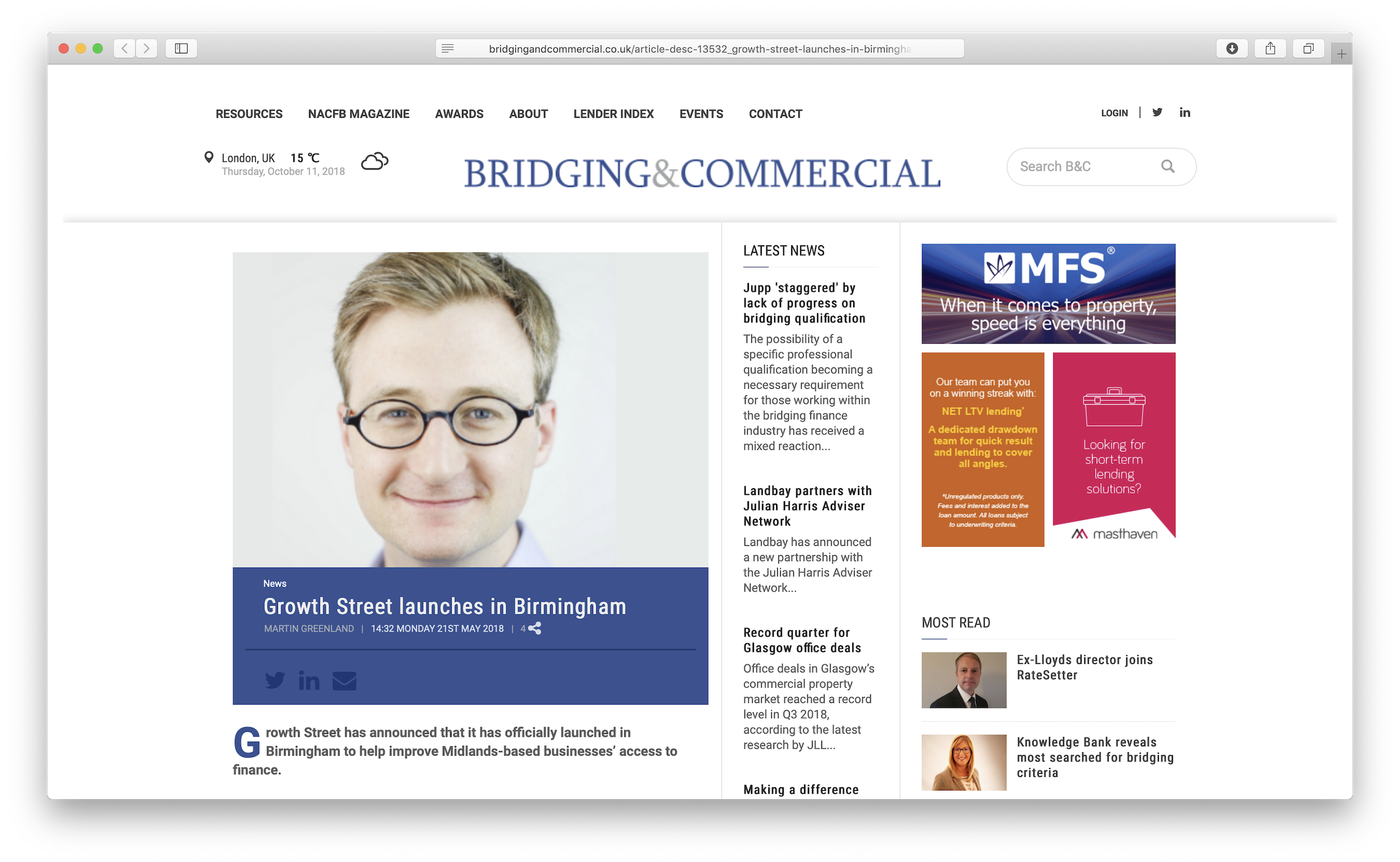Open NACFB MAGAZINE section
The height and width of the screenshot is (862, 1400).
click(x=359, y=114)
